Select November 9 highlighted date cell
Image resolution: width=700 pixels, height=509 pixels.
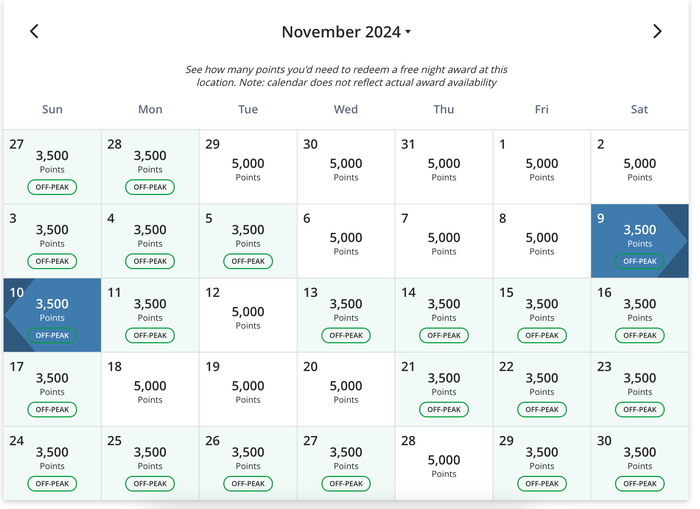click(x=640, y=241)
